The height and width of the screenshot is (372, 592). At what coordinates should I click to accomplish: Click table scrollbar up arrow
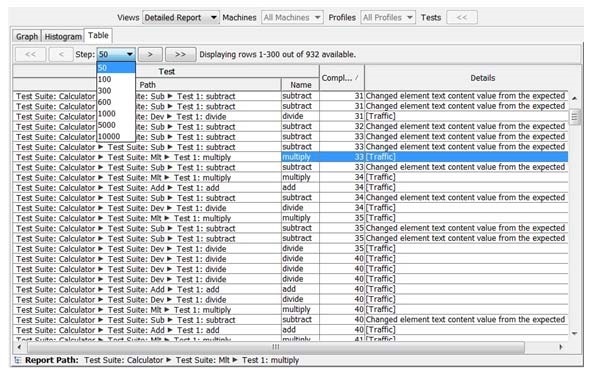coord(574,98)
